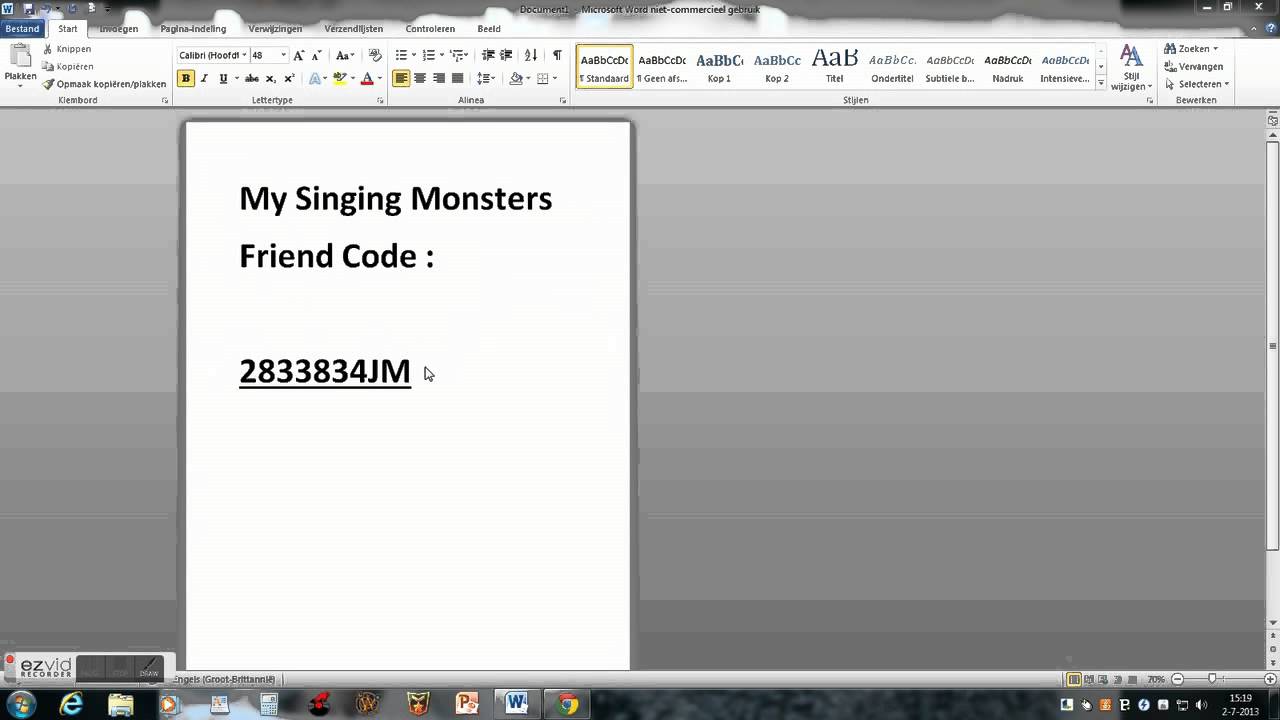1280x720 pixels.
Task: Switch to the Verwijzingen tab
Action: [x=275, y=29]
